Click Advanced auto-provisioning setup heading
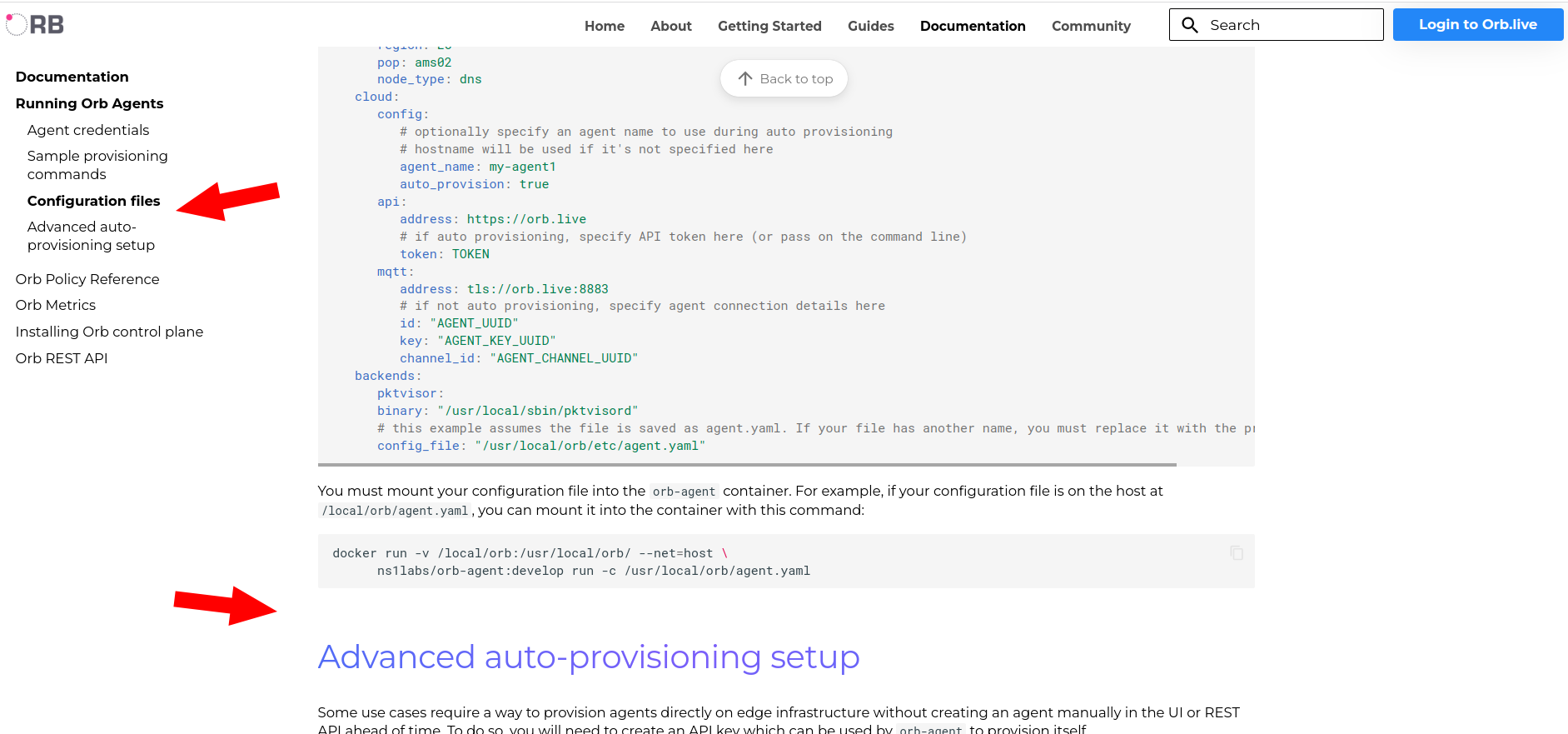This screenshot has width=1568, height=734. [589, 657]
